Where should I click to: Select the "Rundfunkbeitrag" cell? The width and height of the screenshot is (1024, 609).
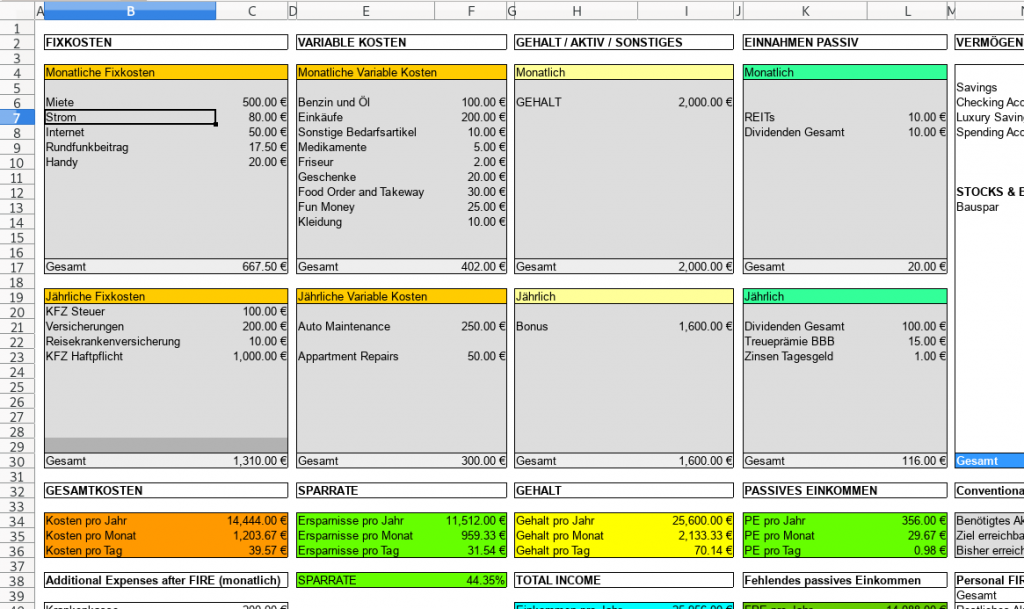[x=130, y=148]
